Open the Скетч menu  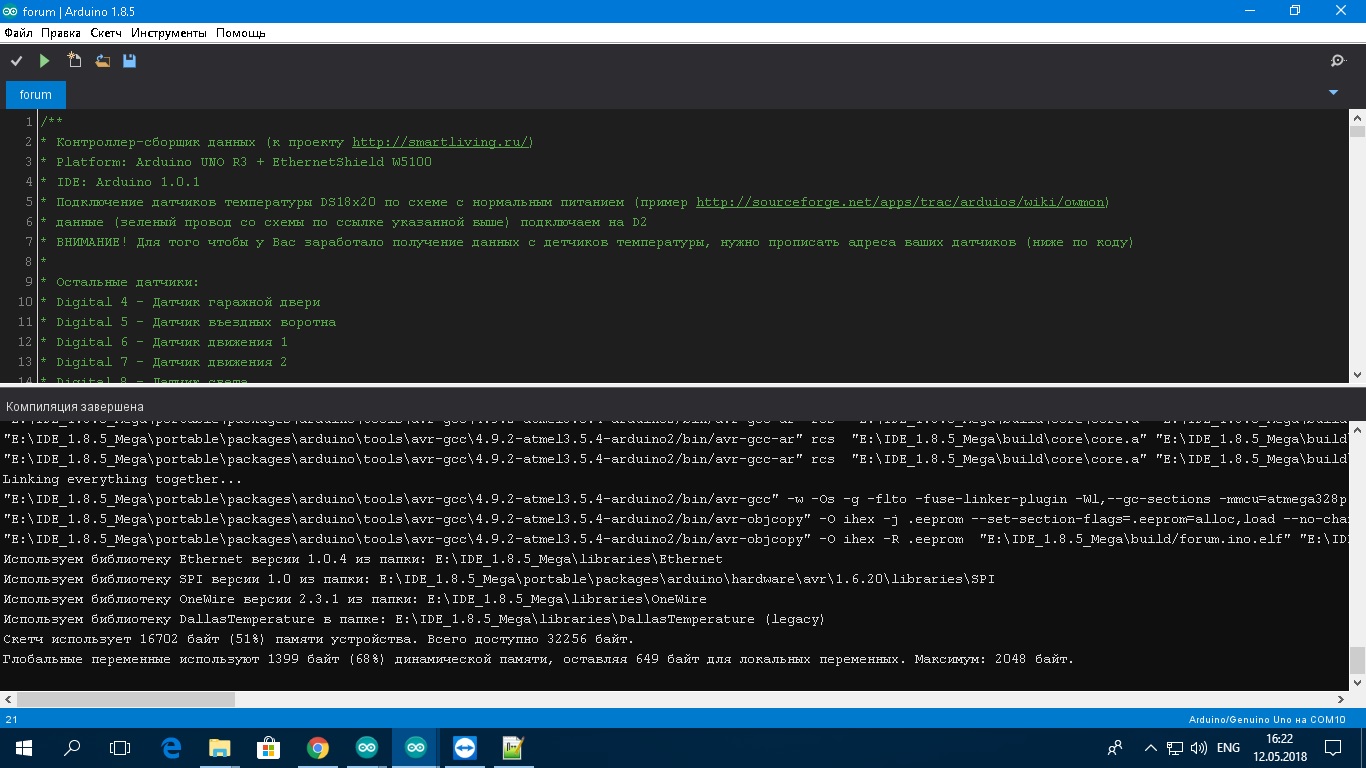pos(106,33)
